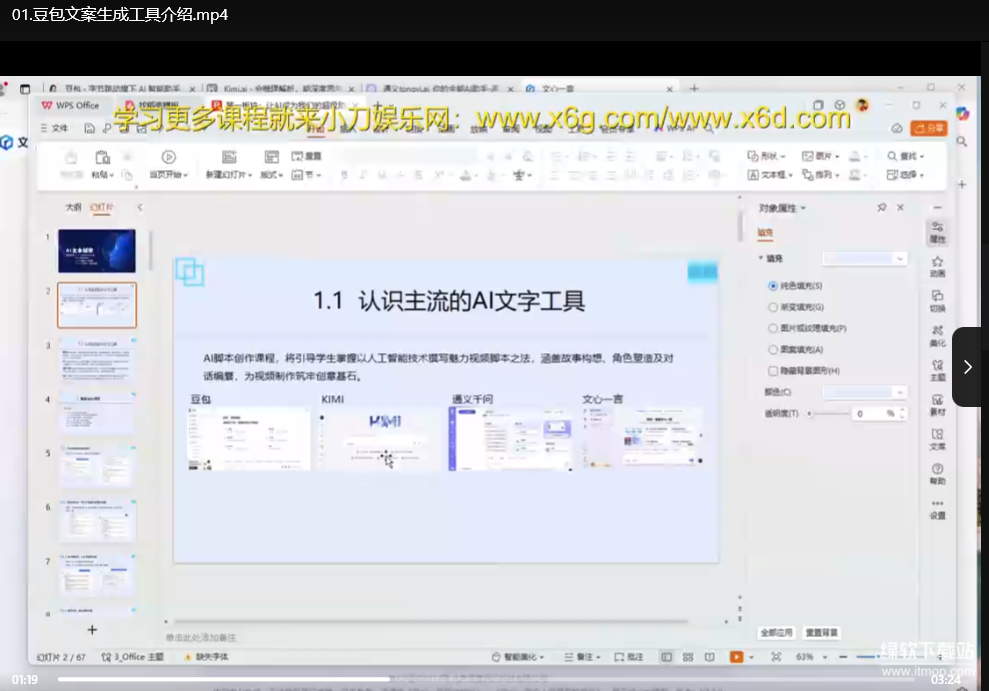
Task: Click the New Slide (新建幻灯片) icon
Action: (229, 157)
